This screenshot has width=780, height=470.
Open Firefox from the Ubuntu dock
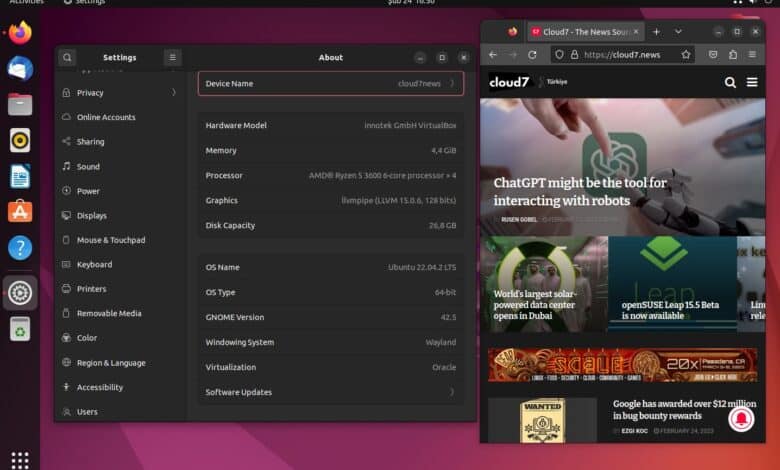[20, 32]
